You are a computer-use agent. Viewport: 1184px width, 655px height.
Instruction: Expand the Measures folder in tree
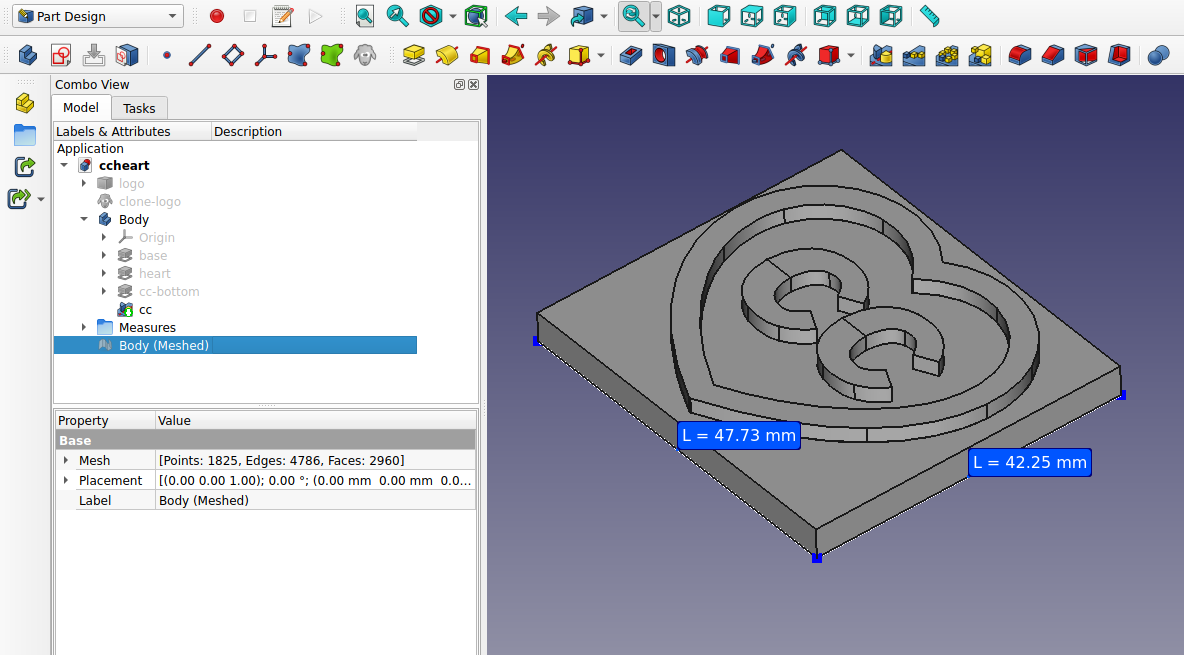pos(84,328)
